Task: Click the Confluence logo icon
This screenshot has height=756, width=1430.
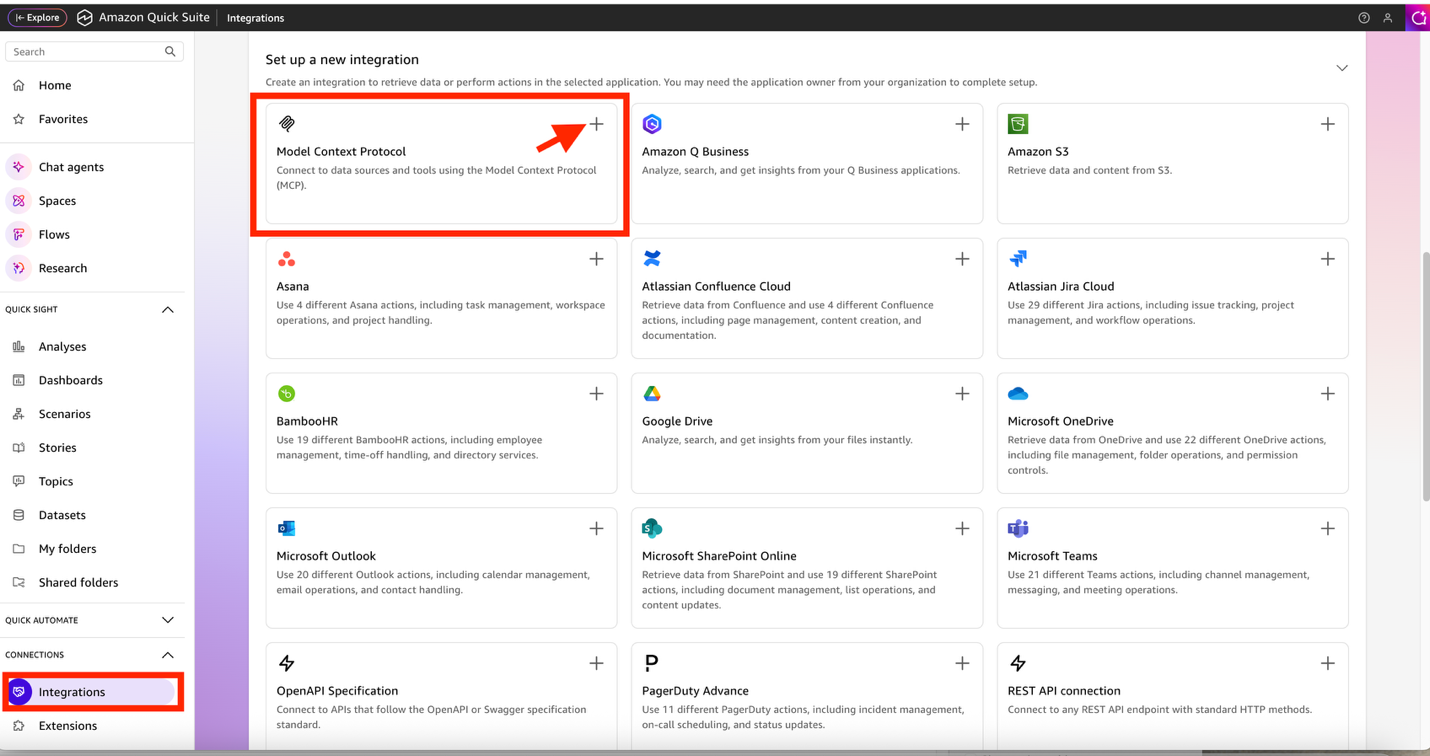Action: 652,259
